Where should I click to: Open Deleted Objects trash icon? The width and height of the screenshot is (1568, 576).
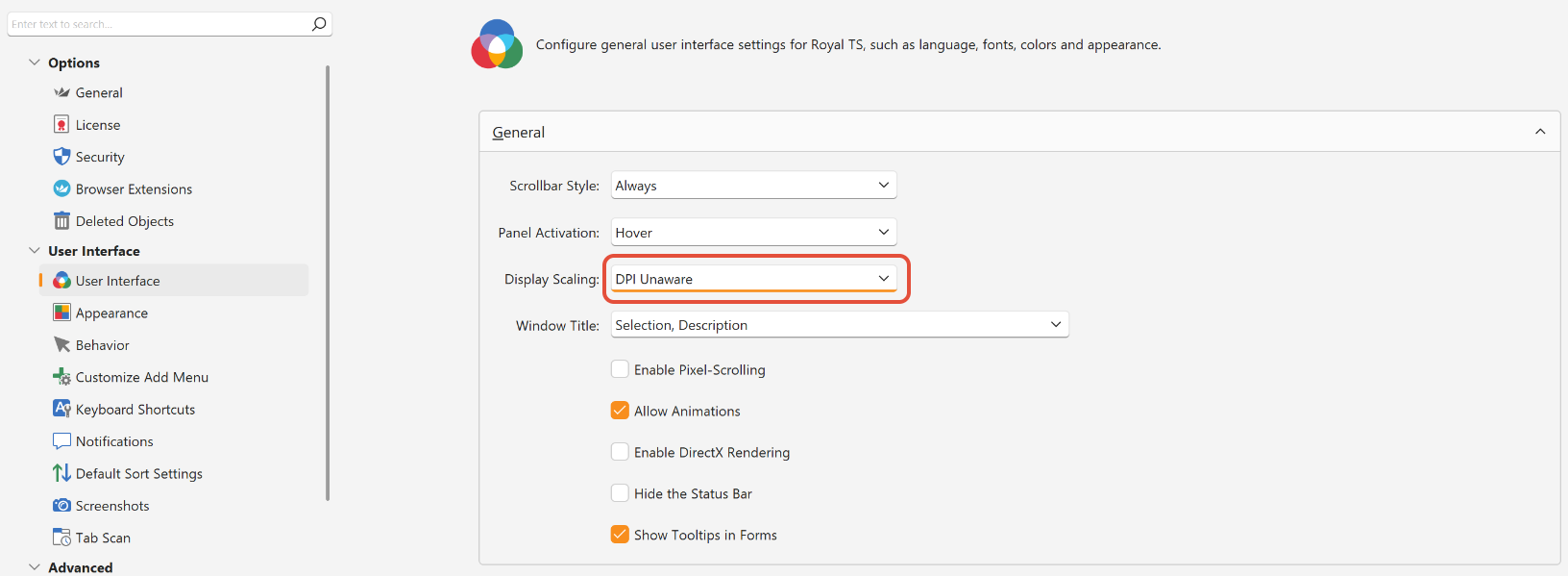[x=61, y=221]
